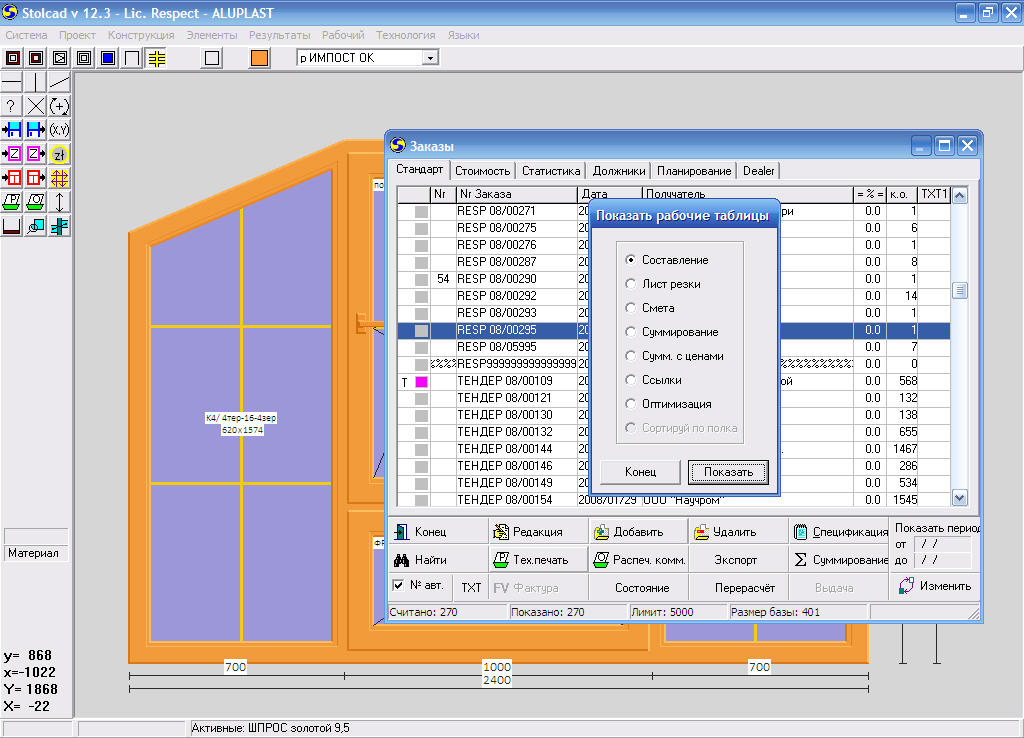Screen dimensions: 1024x738
Task: Click the cyan cross profile icon
Action: (59, 226)
